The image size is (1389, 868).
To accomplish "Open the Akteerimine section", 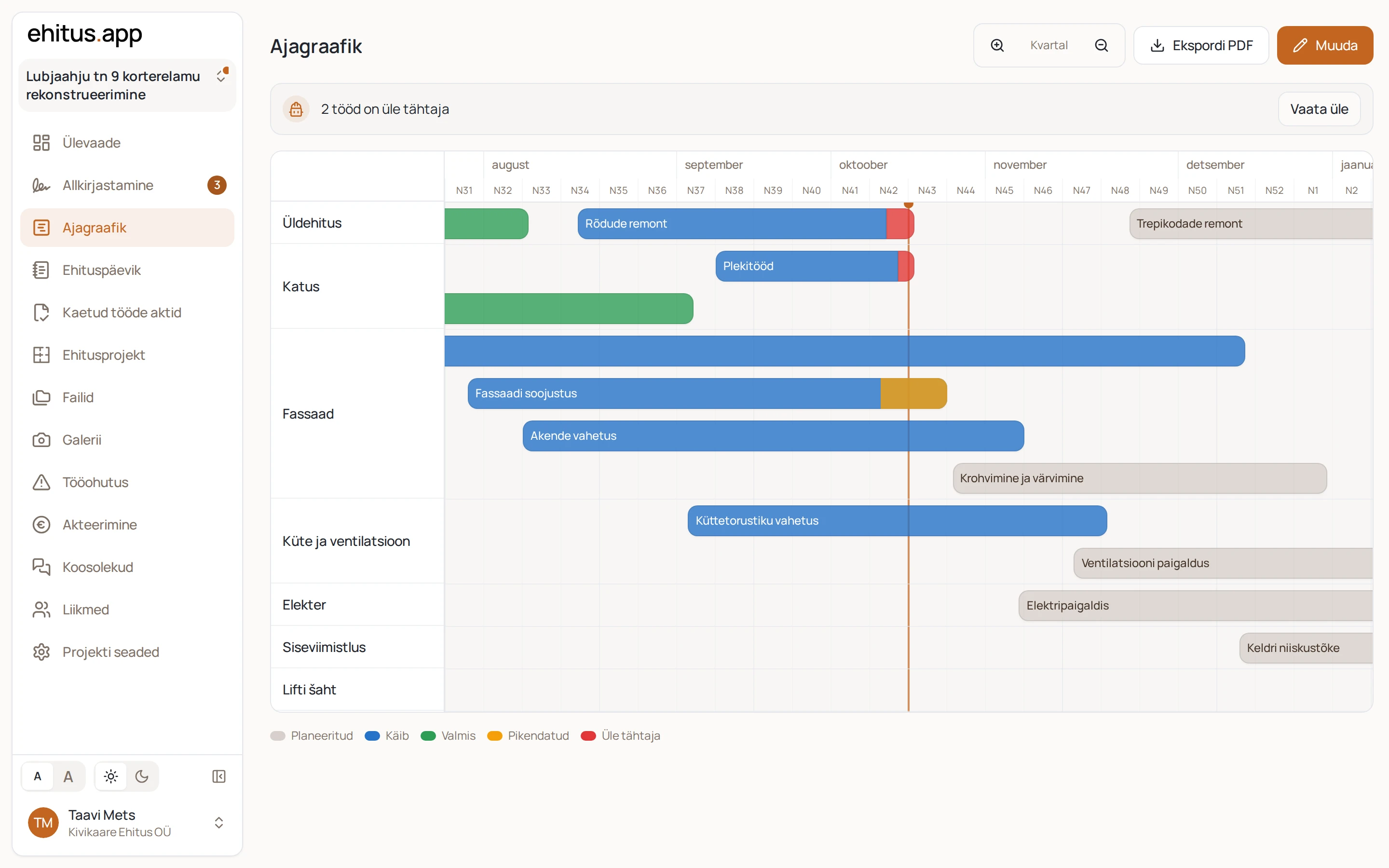I will click(x=127, y=525).
